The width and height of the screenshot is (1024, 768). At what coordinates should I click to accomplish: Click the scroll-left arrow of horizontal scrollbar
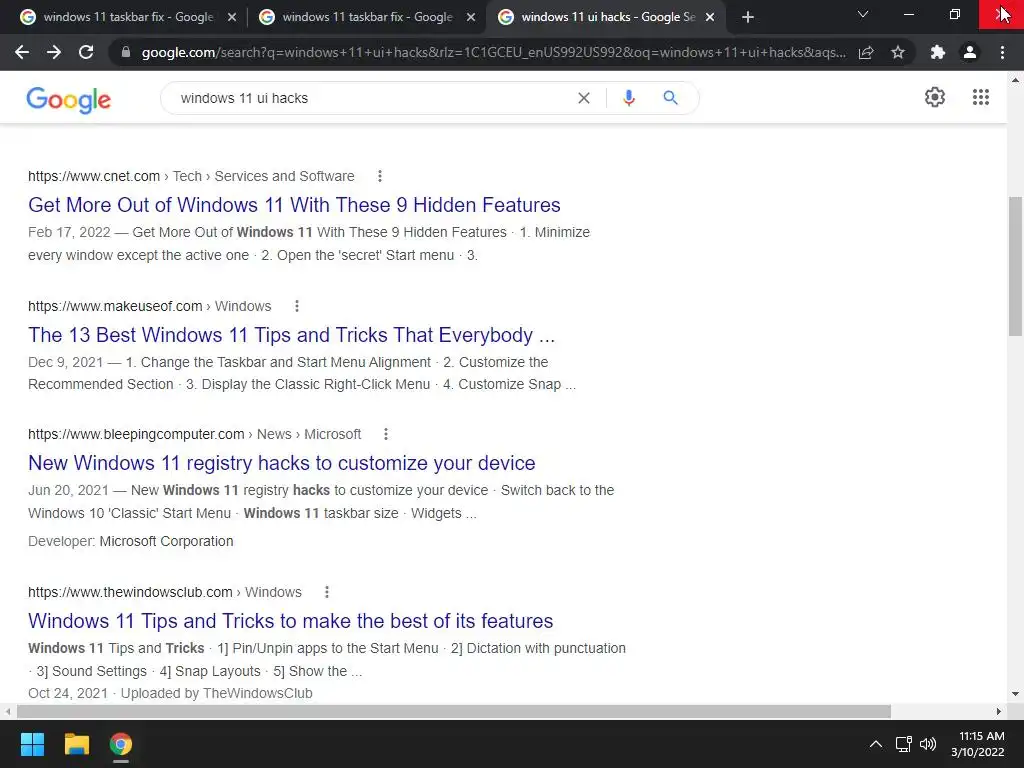click(7, 711)
